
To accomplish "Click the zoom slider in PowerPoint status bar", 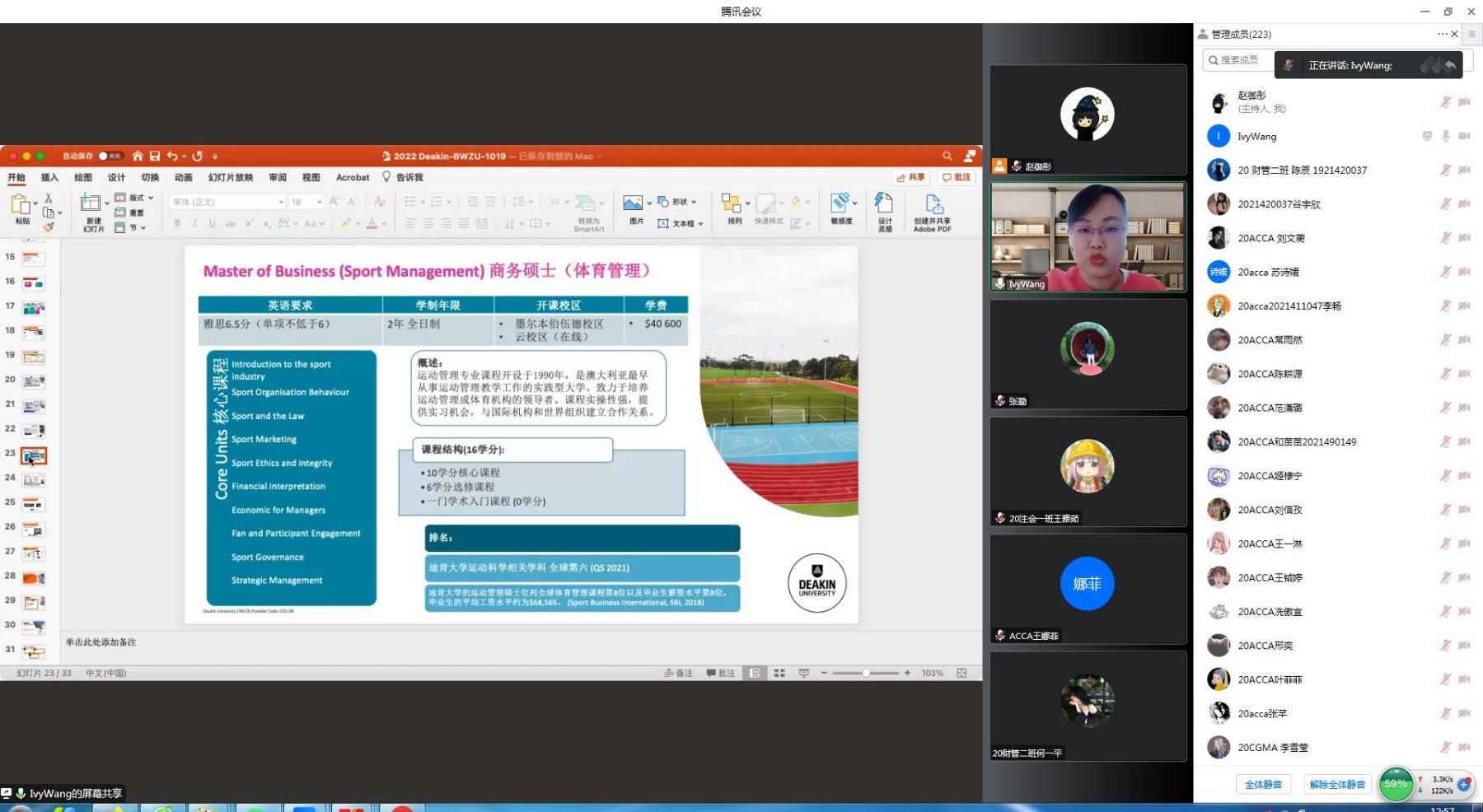I will tap(865, 673).
